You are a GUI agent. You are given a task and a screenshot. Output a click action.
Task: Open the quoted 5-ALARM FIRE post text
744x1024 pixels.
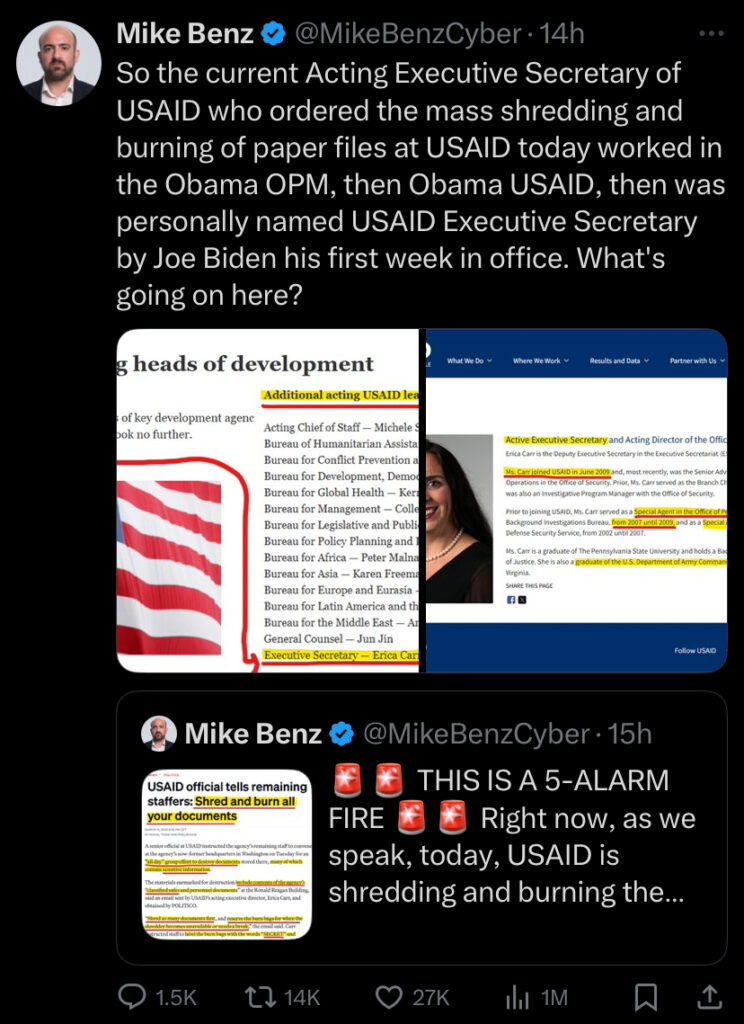tap(511, 836)
